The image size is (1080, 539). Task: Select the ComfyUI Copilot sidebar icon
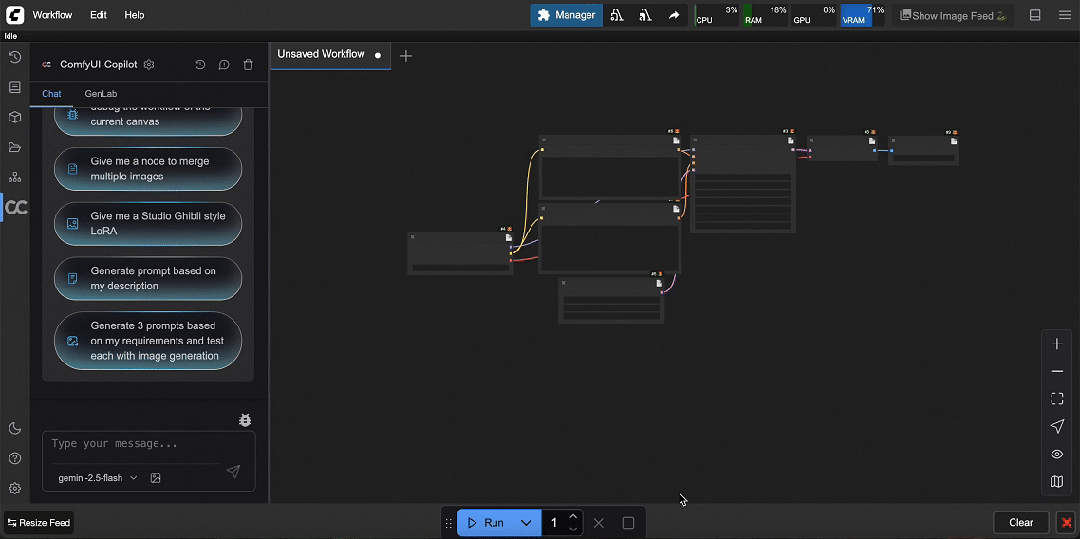click(x=16, y=207)
